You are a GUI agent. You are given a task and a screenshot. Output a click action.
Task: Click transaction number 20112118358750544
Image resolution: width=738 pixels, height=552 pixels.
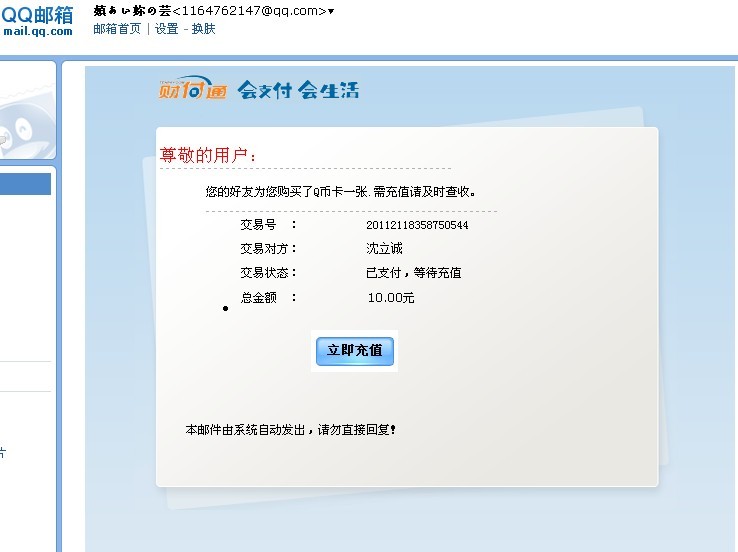417,225
